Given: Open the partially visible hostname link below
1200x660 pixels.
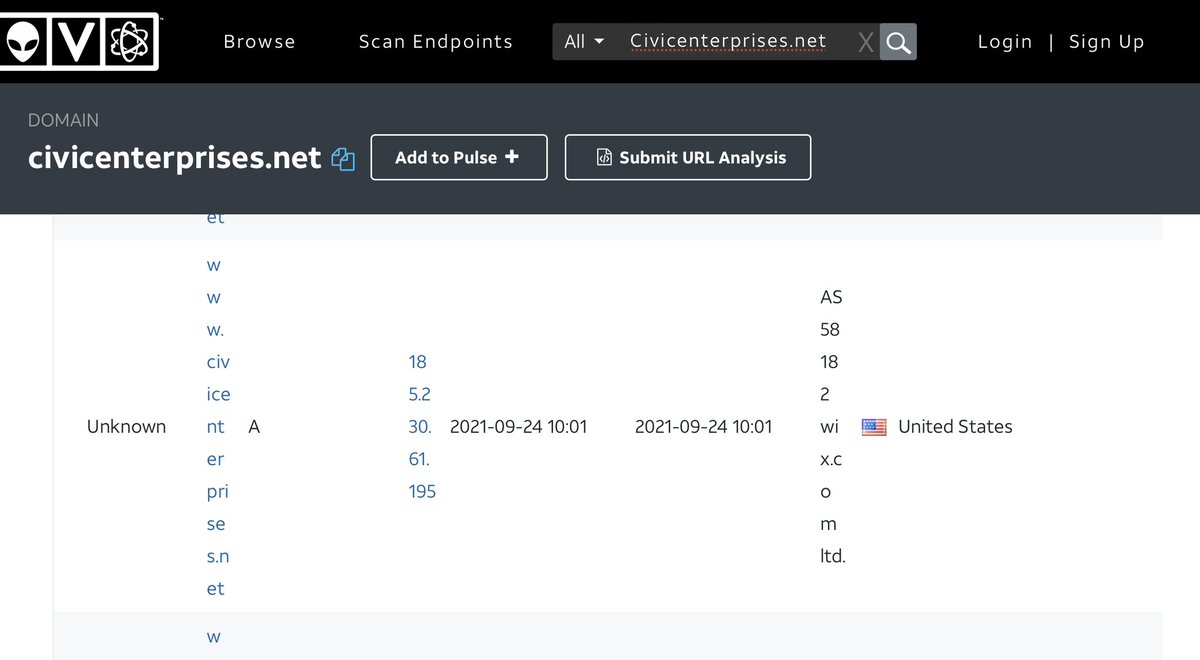Looking at the screenshot, I should point(214,637).
